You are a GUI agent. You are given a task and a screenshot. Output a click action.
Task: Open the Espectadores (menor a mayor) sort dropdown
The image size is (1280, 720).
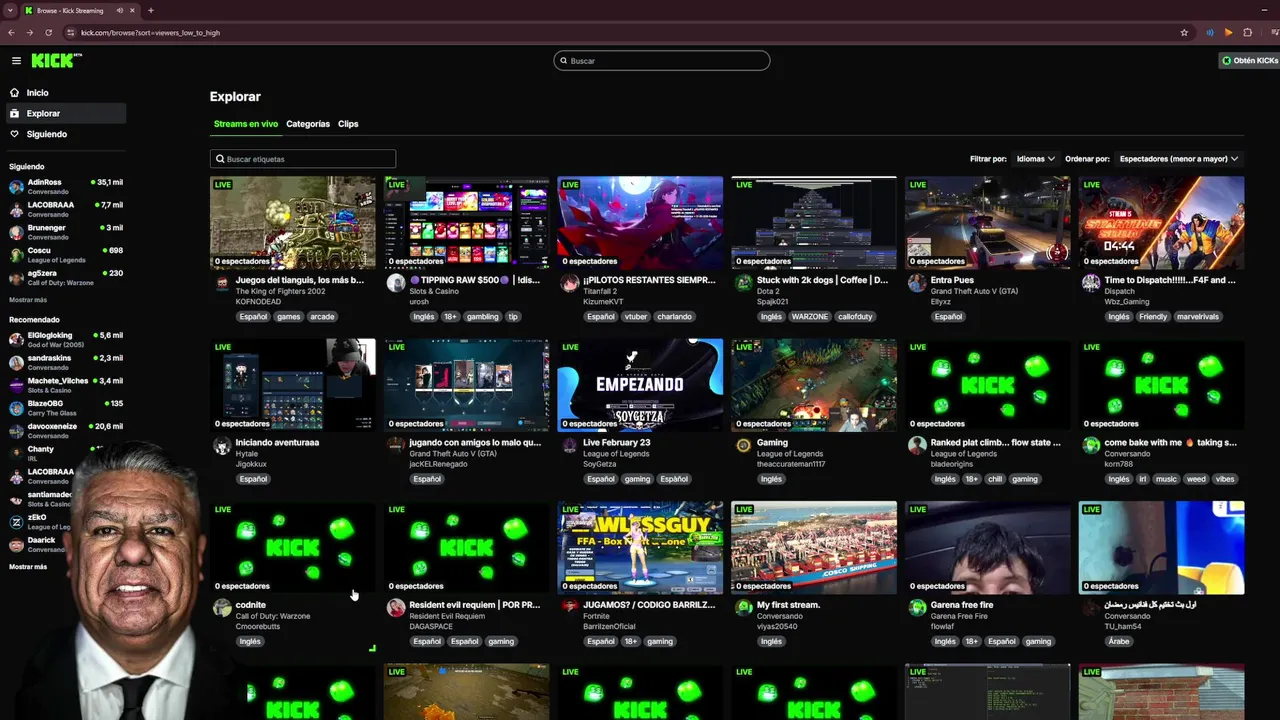pyautogui.click(x=1179, y=159)
